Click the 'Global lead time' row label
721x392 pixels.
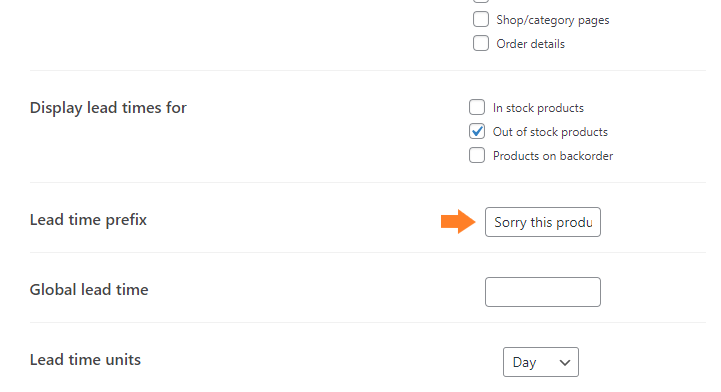tap(89, 290)
